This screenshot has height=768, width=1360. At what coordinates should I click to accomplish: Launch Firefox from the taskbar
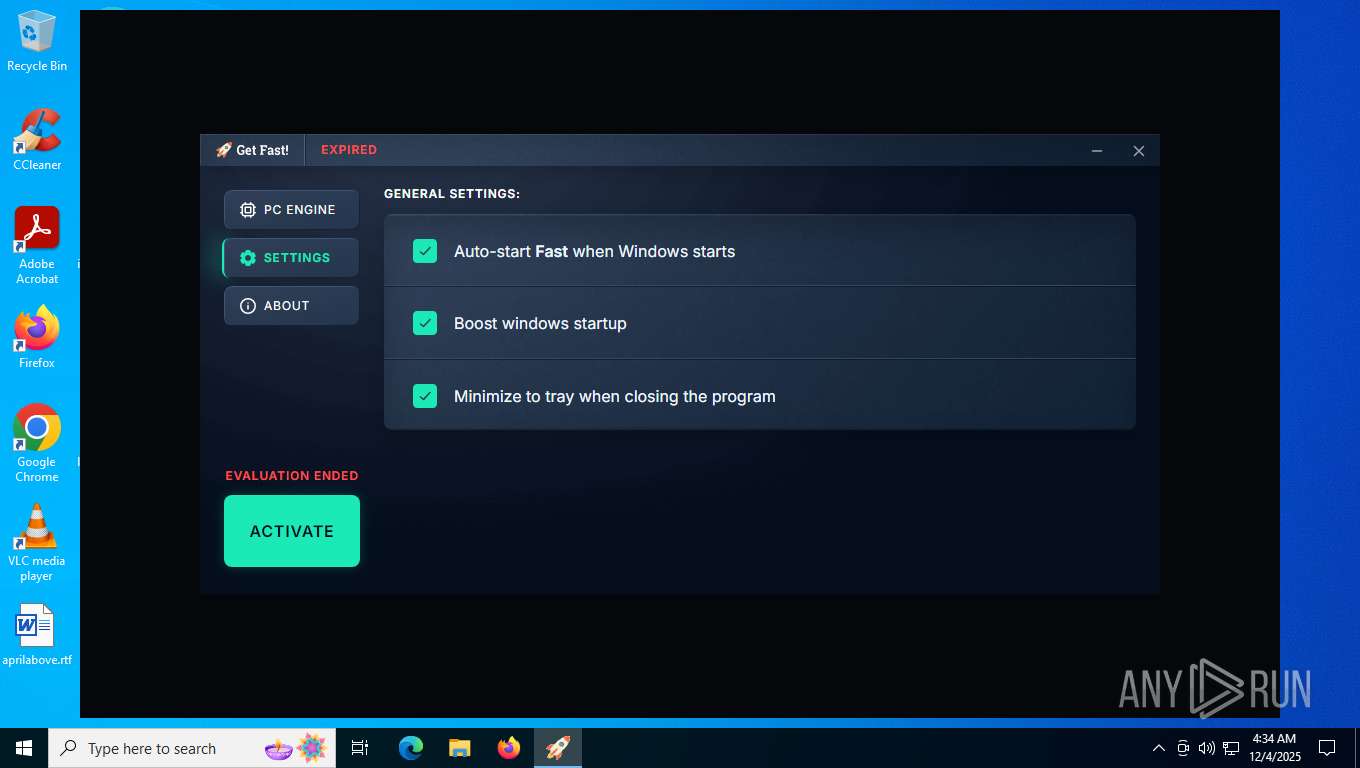(x=509, y=748)
